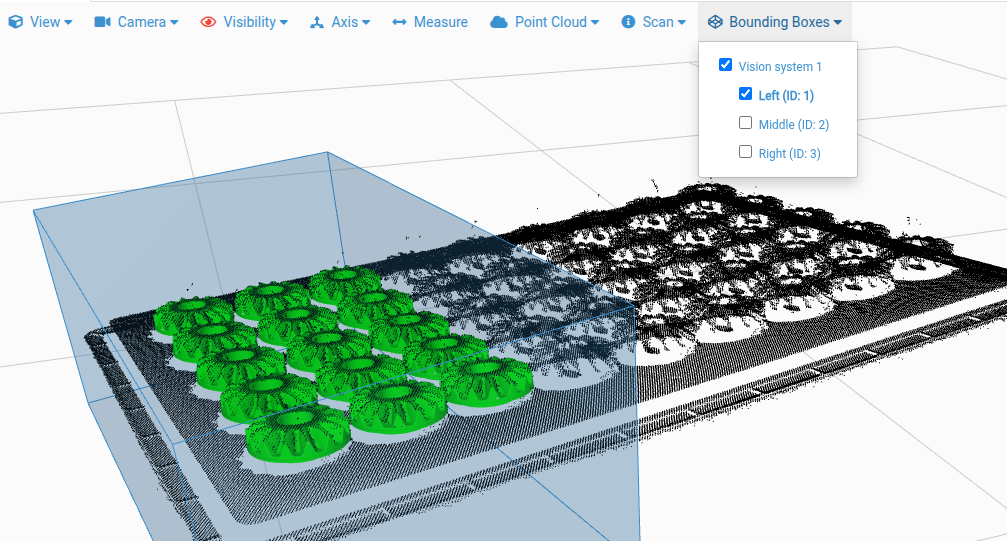This screenshot has height=541, width=1007.
Task: Click a green detected gear in the viewport
Action: point(298,432)
